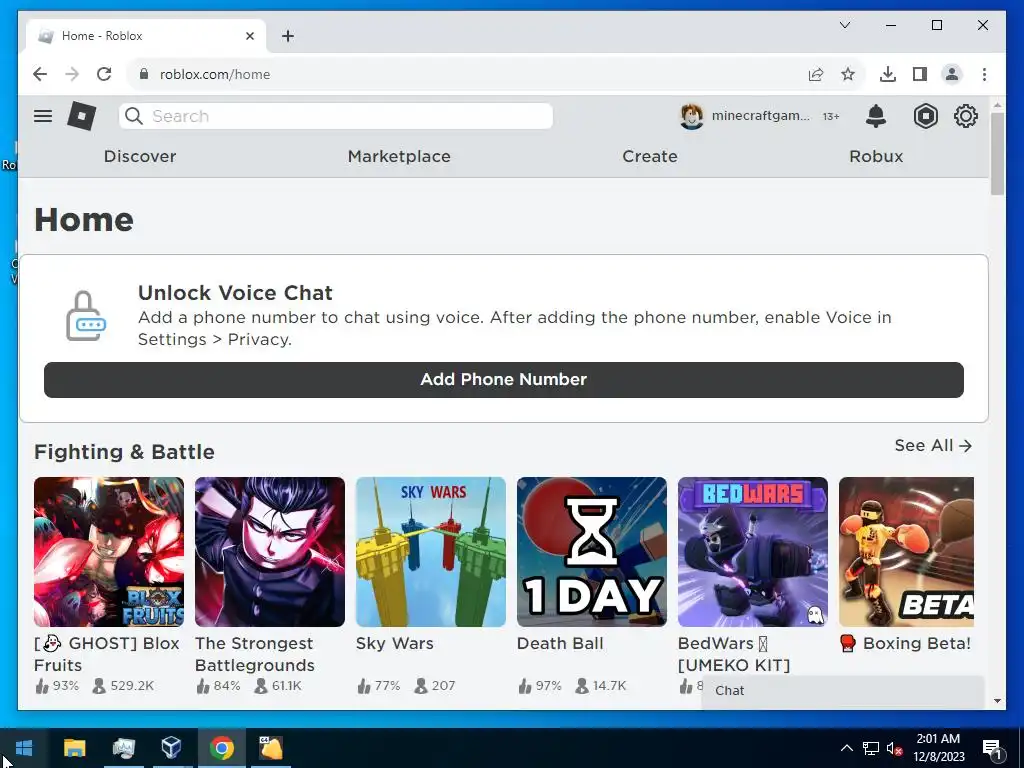Show hidden system tray icons
The height and width of the screenshot is (768, 1024).
coord(846,748)
